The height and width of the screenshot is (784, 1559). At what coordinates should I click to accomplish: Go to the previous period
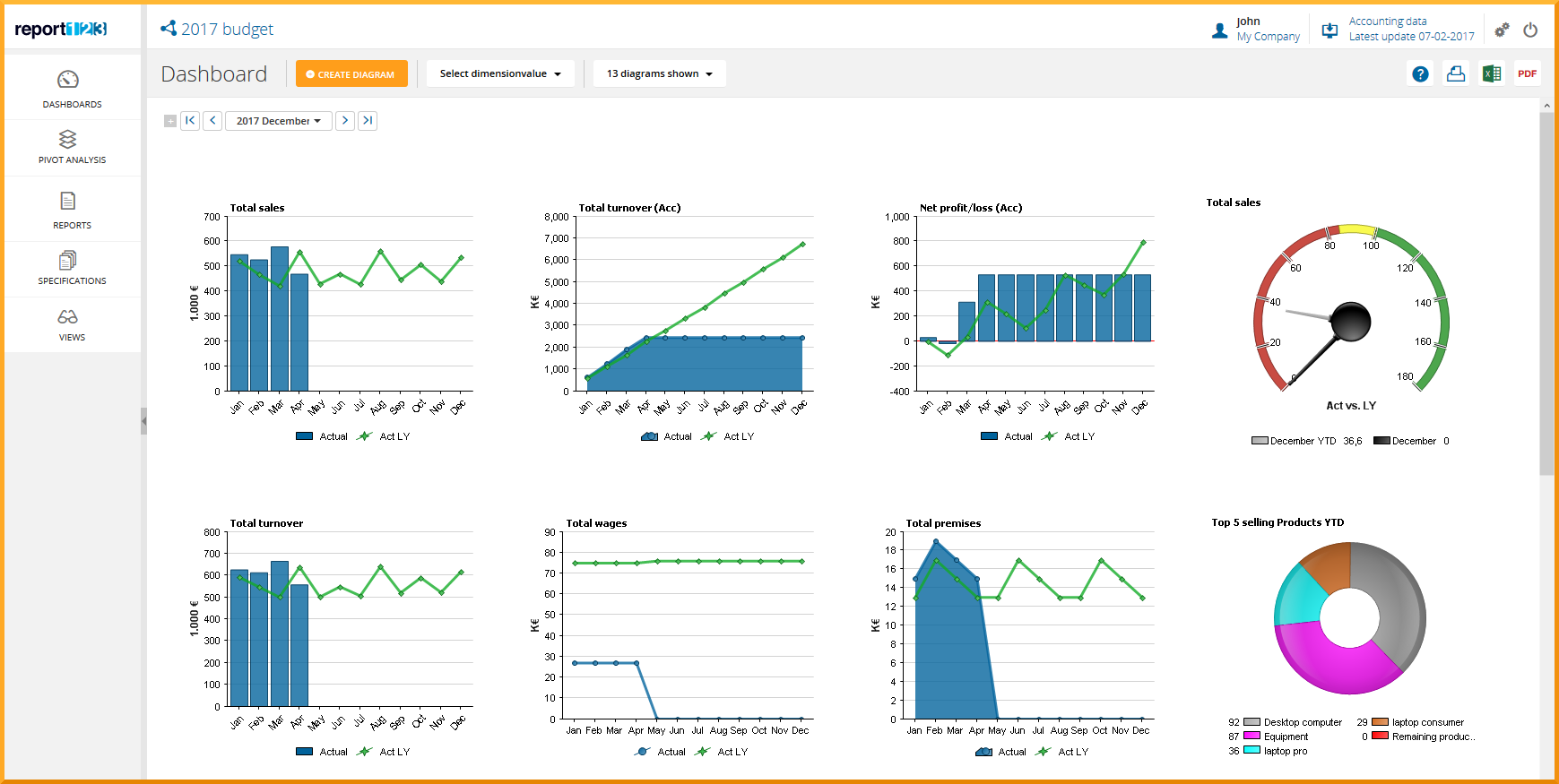[212, 121]
